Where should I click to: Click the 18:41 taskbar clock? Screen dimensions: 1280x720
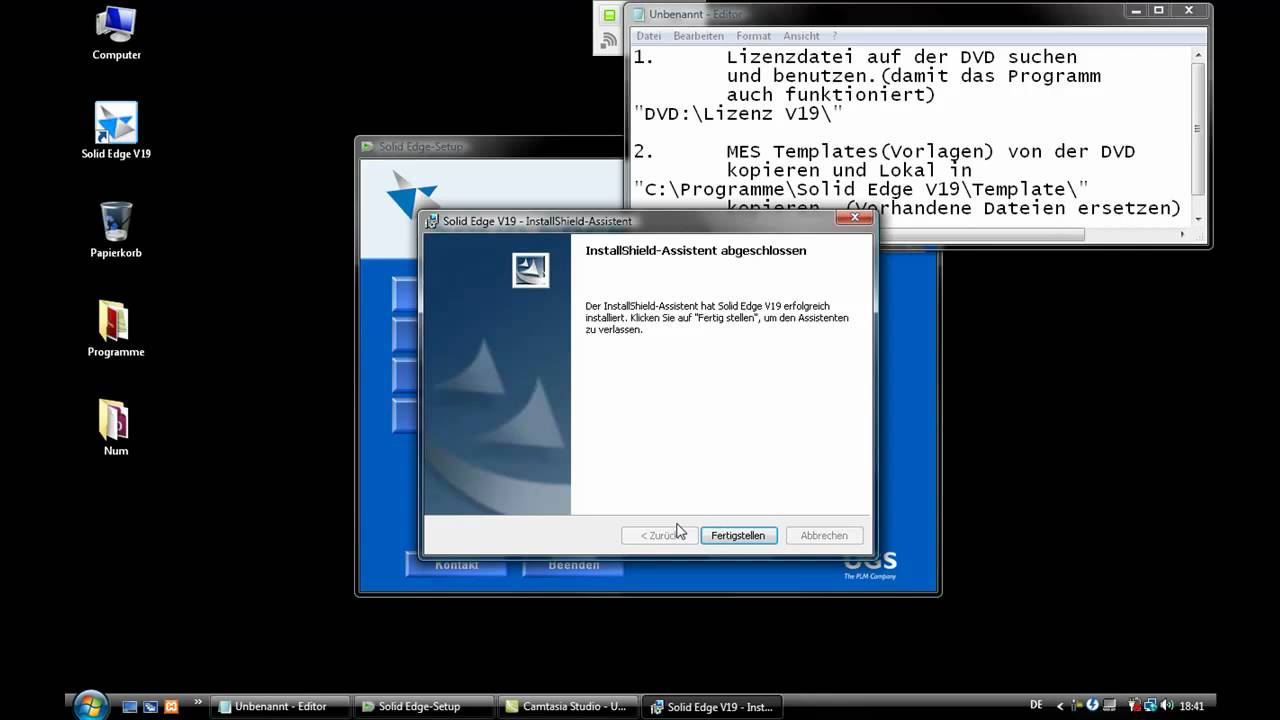tap(1191, 706)
